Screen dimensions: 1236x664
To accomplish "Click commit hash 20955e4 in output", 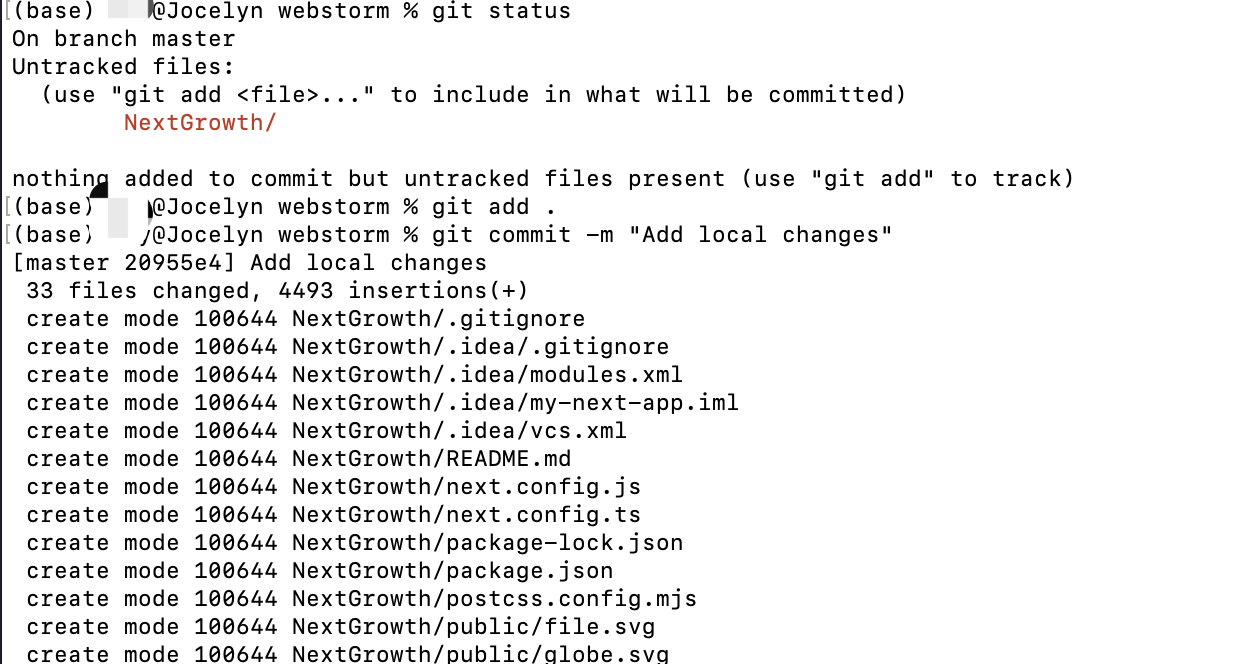I will [x=180, y=263].
